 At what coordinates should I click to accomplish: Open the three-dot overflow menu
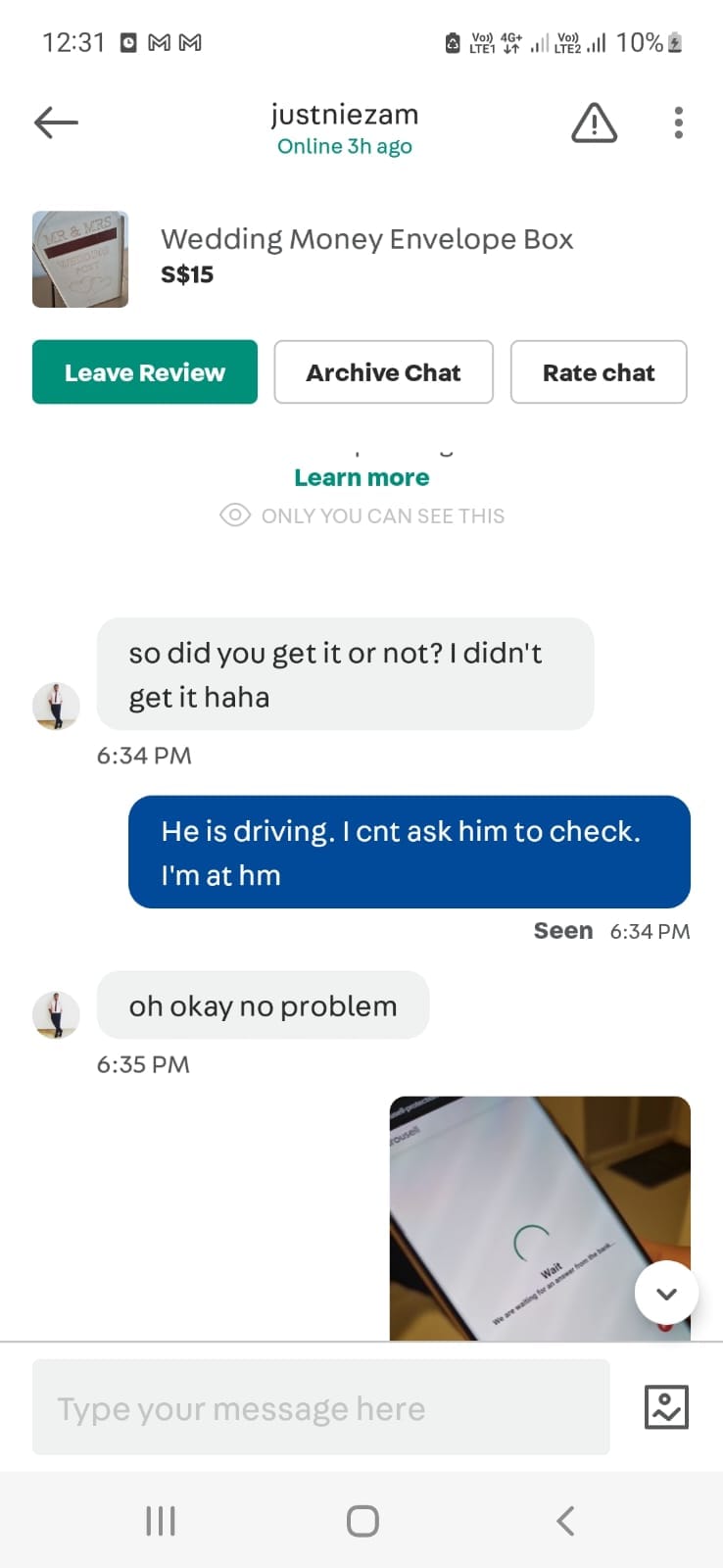pyautogui.click(x=678, y=122)
